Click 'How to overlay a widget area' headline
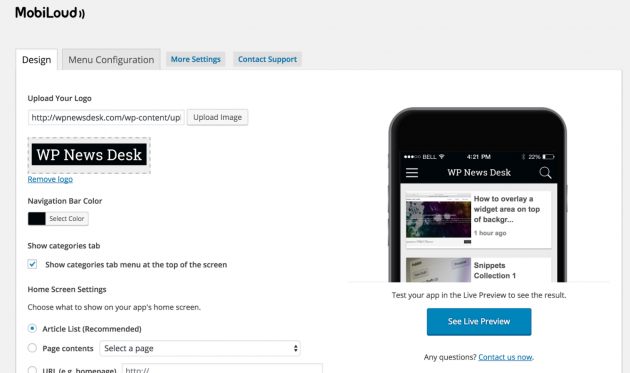630x373 pixels. [507, 209]
